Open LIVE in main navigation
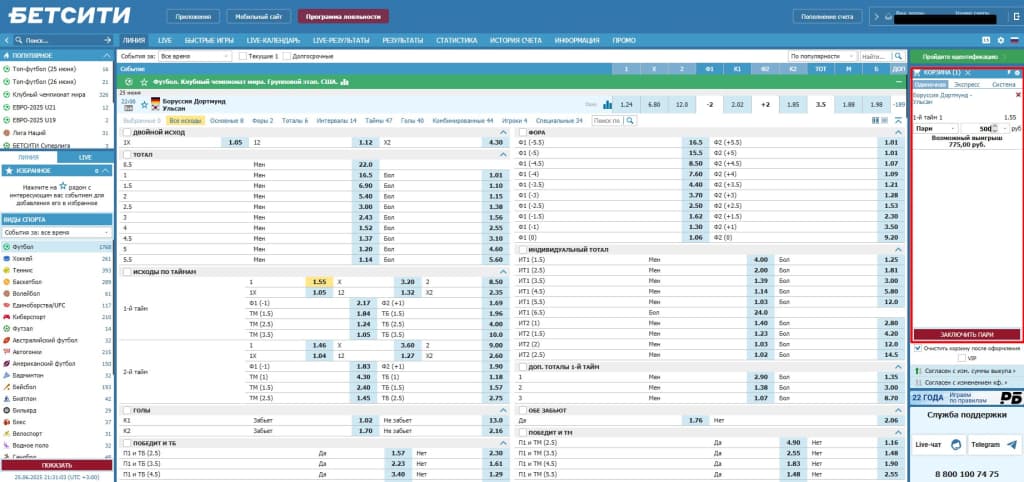Viewport: 1024px width, 482px height. point(165,40)
